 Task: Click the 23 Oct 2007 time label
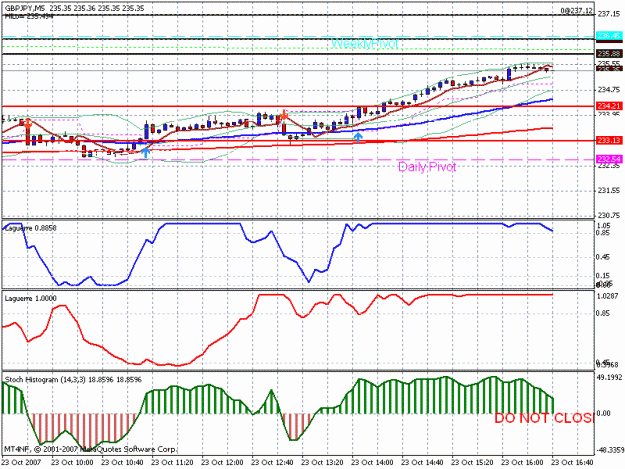(21, 462)
